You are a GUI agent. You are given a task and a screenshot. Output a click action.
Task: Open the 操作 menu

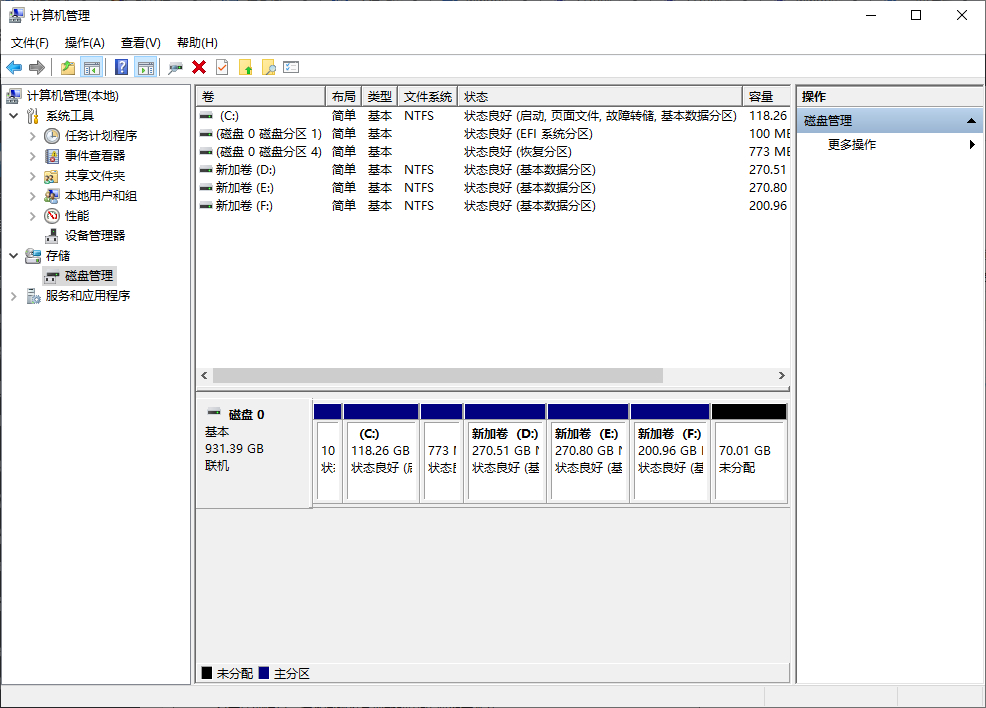[x=85, y=42]
